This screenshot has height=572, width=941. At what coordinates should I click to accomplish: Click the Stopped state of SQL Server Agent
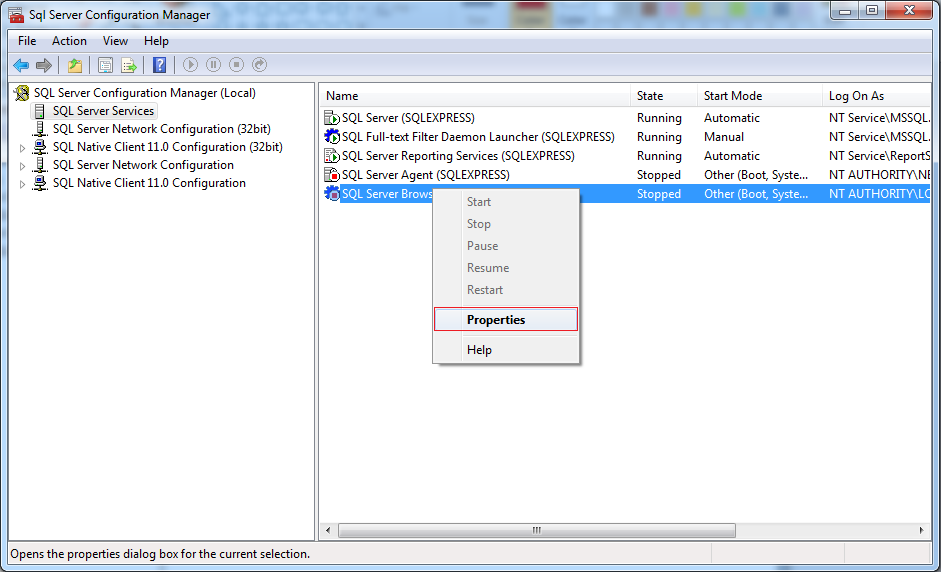pos(658,175)
